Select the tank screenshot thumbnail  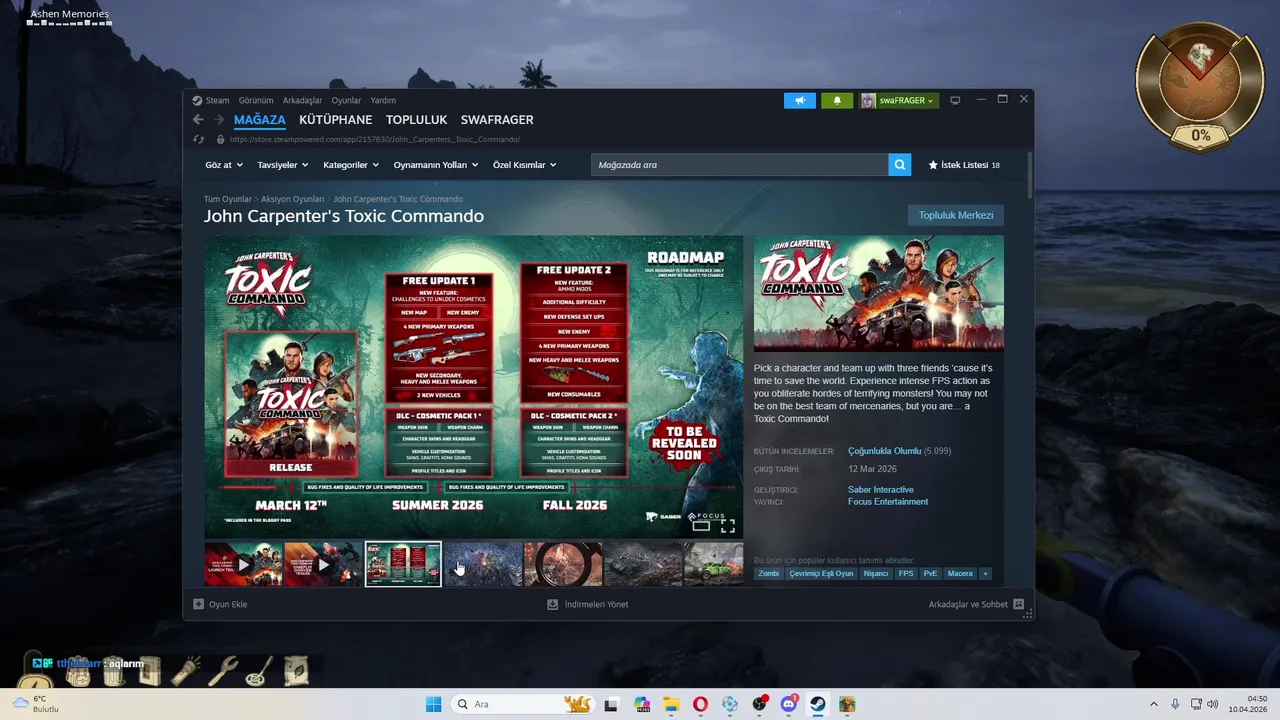click(643, 564)
